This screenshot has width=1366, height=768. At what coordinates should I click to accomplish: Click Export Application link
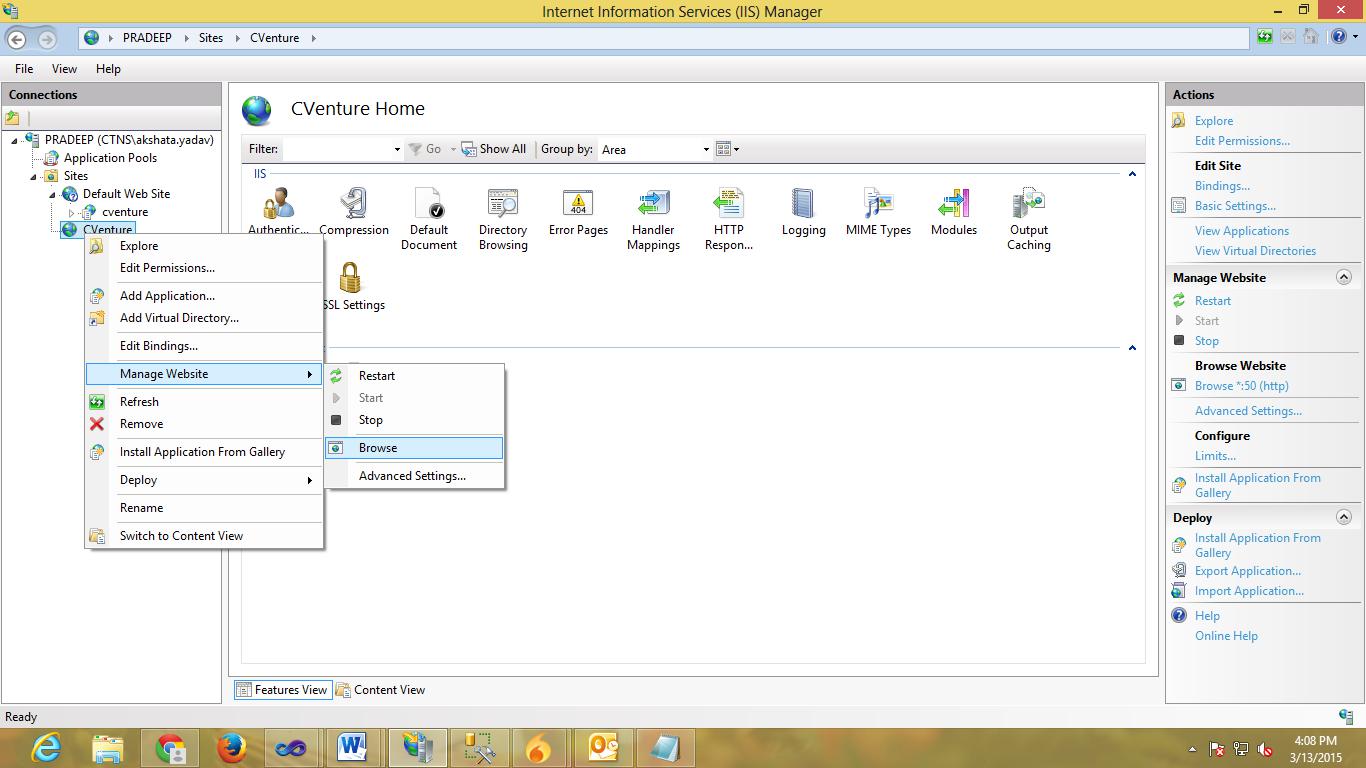[1247, 571]
